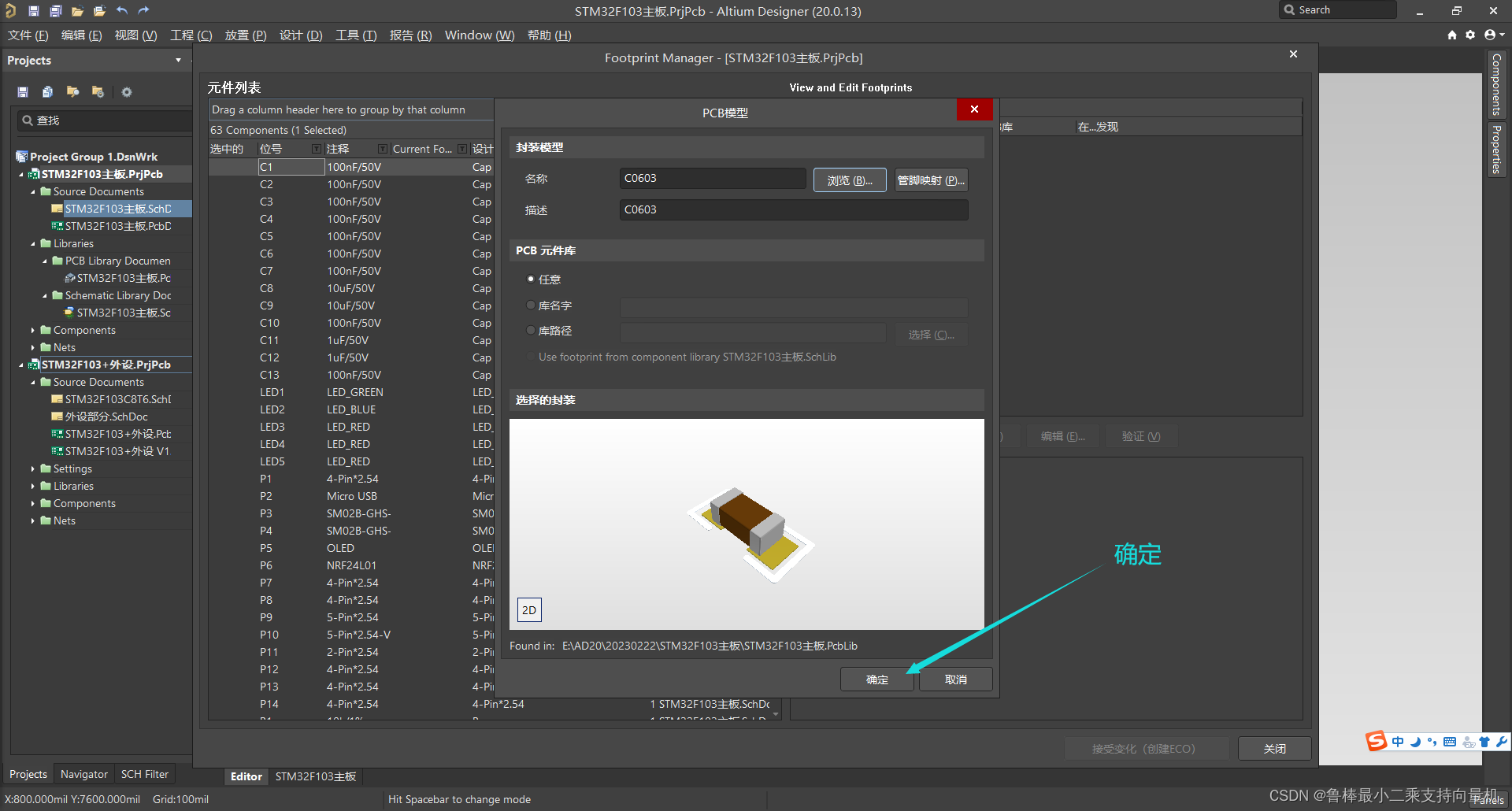Click the moon icon in the IME toolbar

(1415, 742)
